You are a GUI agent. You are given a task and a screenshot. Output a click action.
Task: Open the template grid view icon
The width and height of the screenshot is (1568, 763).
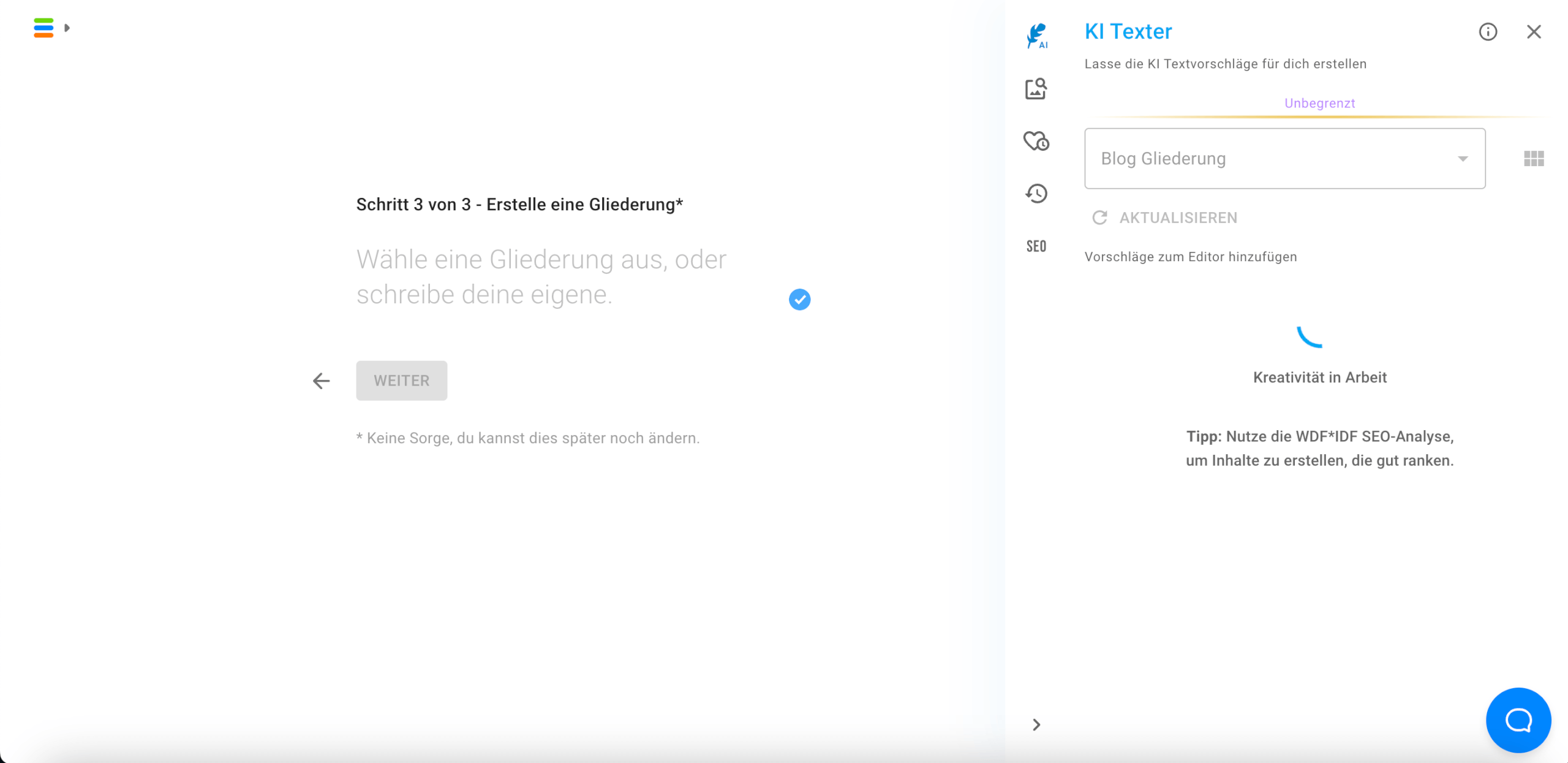[1534, 159]
